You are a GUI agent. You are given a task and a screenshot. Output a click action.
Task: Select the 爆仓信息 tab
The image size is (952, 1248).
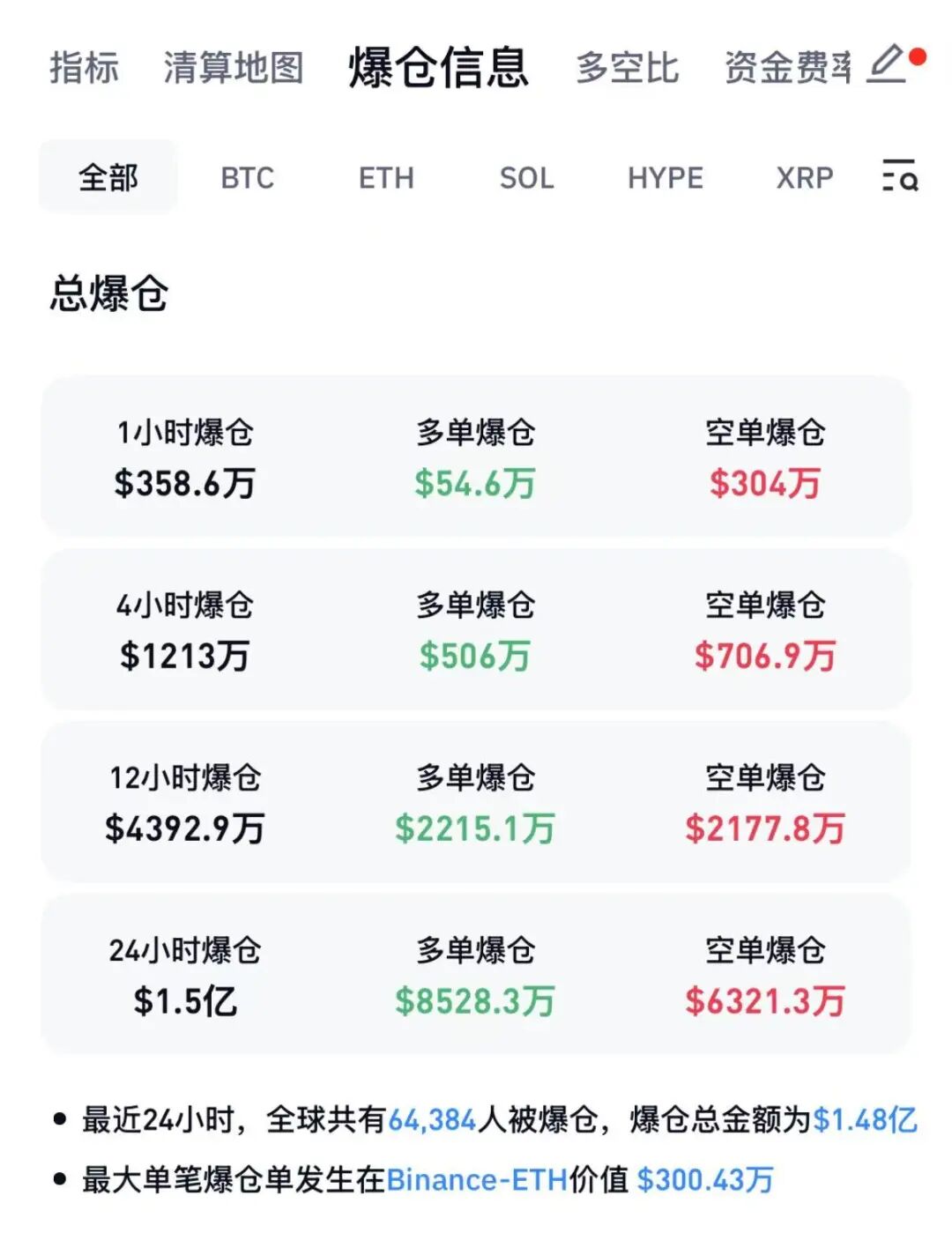[438, 68]
